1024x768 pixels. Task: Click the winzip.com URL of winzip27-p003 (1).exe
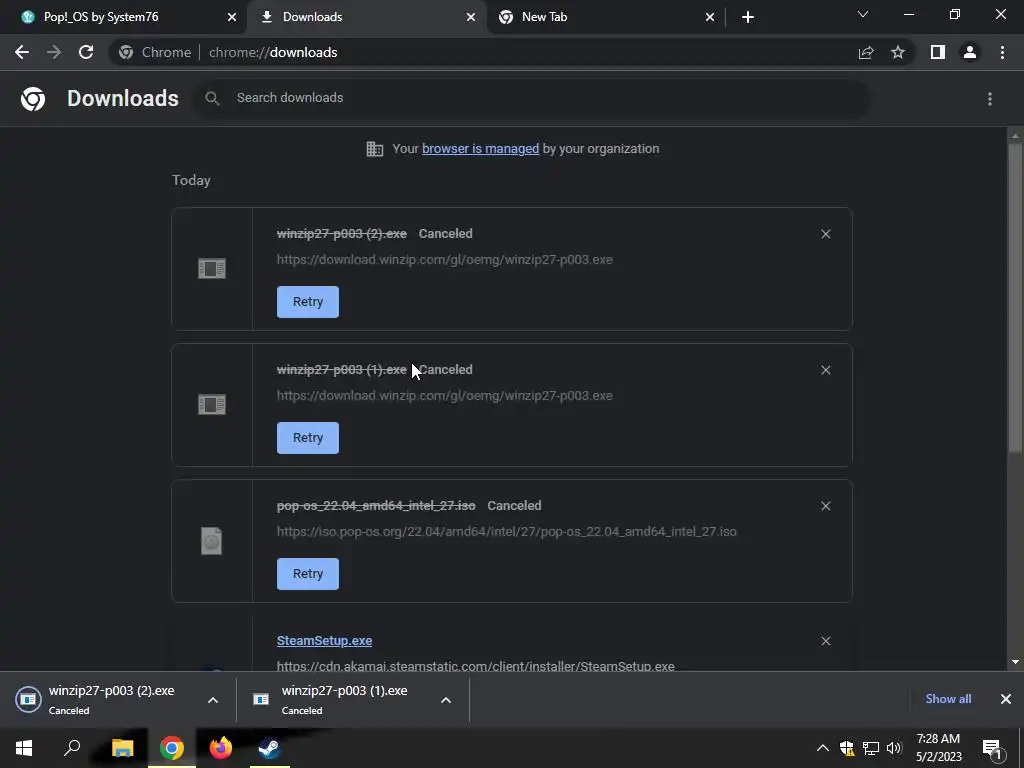pyautogui.click(x=445, y=395)
